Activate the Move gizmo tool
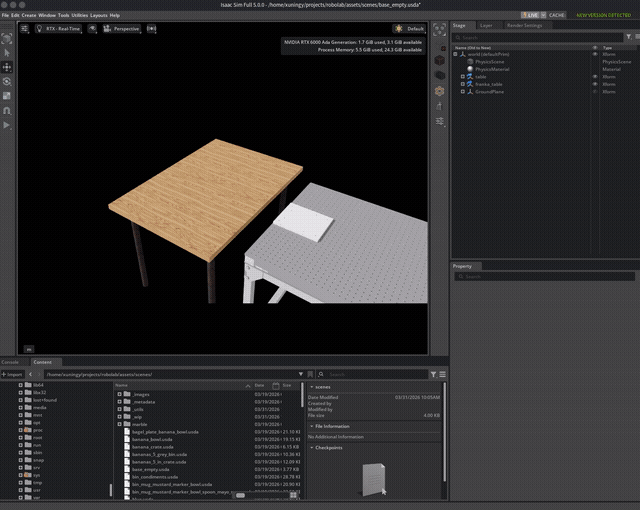 click(8, 66)
